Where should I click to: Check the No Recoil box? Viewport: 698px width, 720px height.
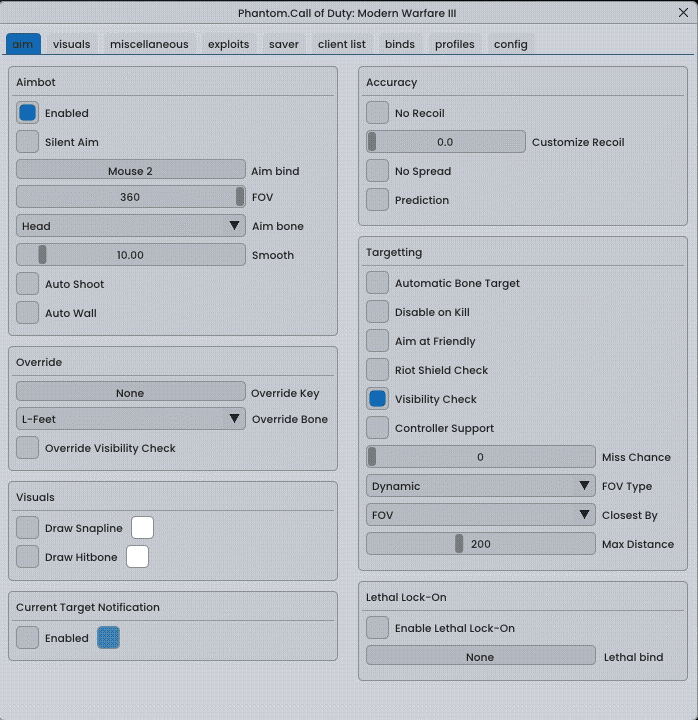(x=377, y=113)
